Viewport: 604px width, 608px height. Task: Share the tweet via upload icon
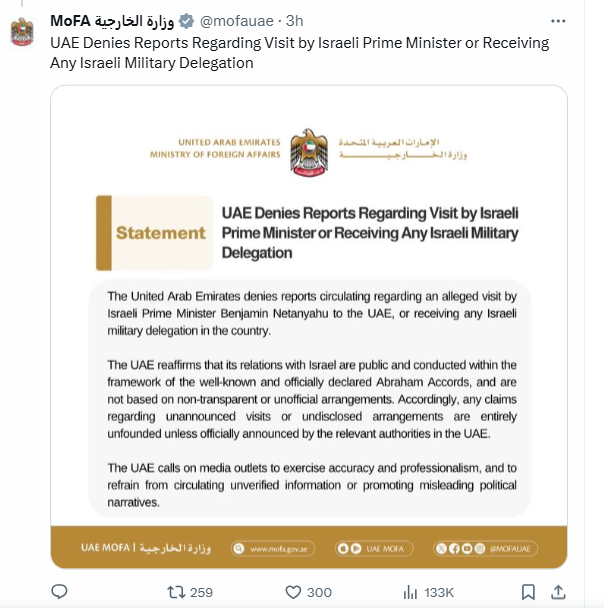coord(557,592)
